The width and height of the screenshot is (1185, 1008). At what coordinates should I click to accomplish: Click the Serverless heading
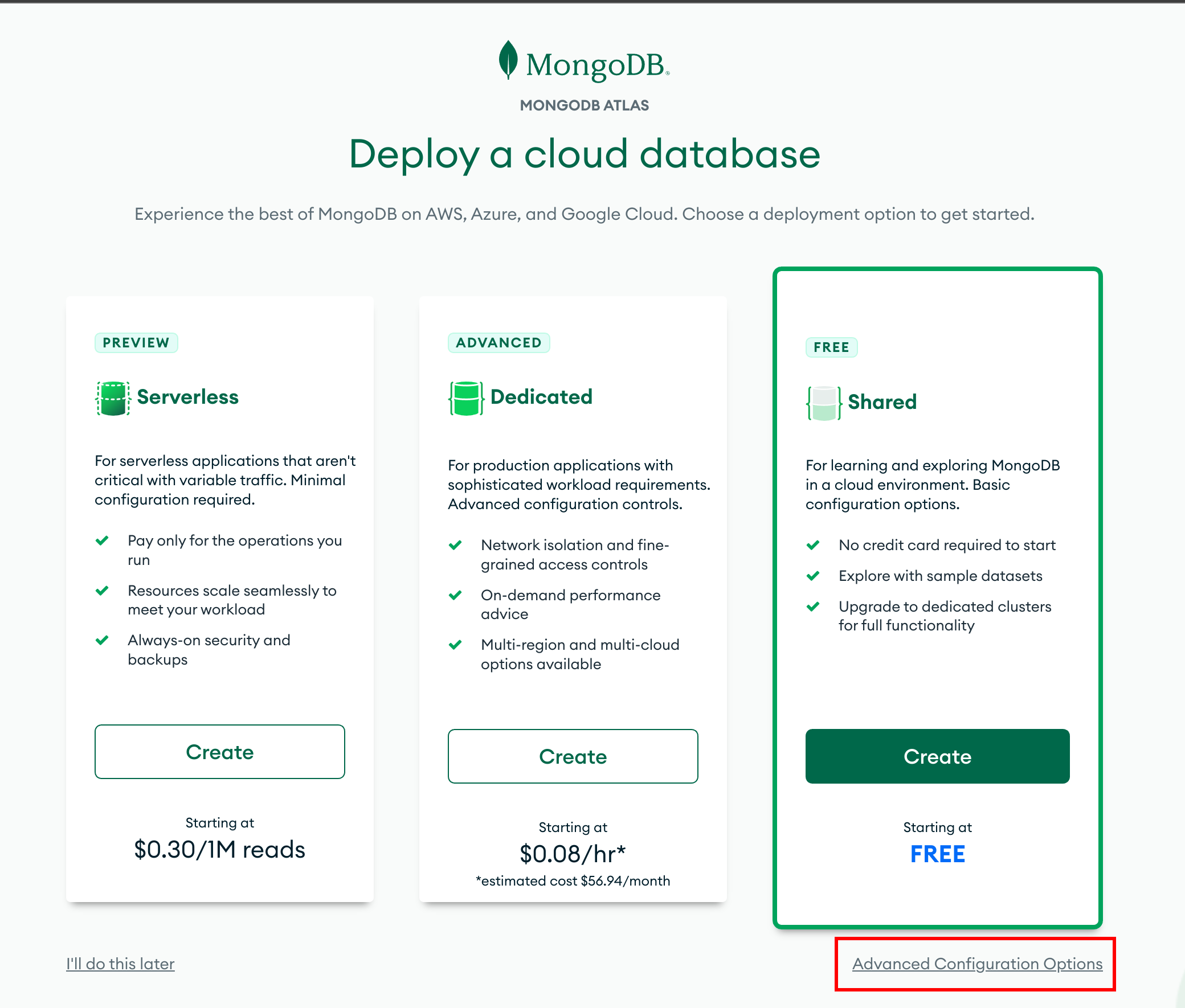coord(187,397)
